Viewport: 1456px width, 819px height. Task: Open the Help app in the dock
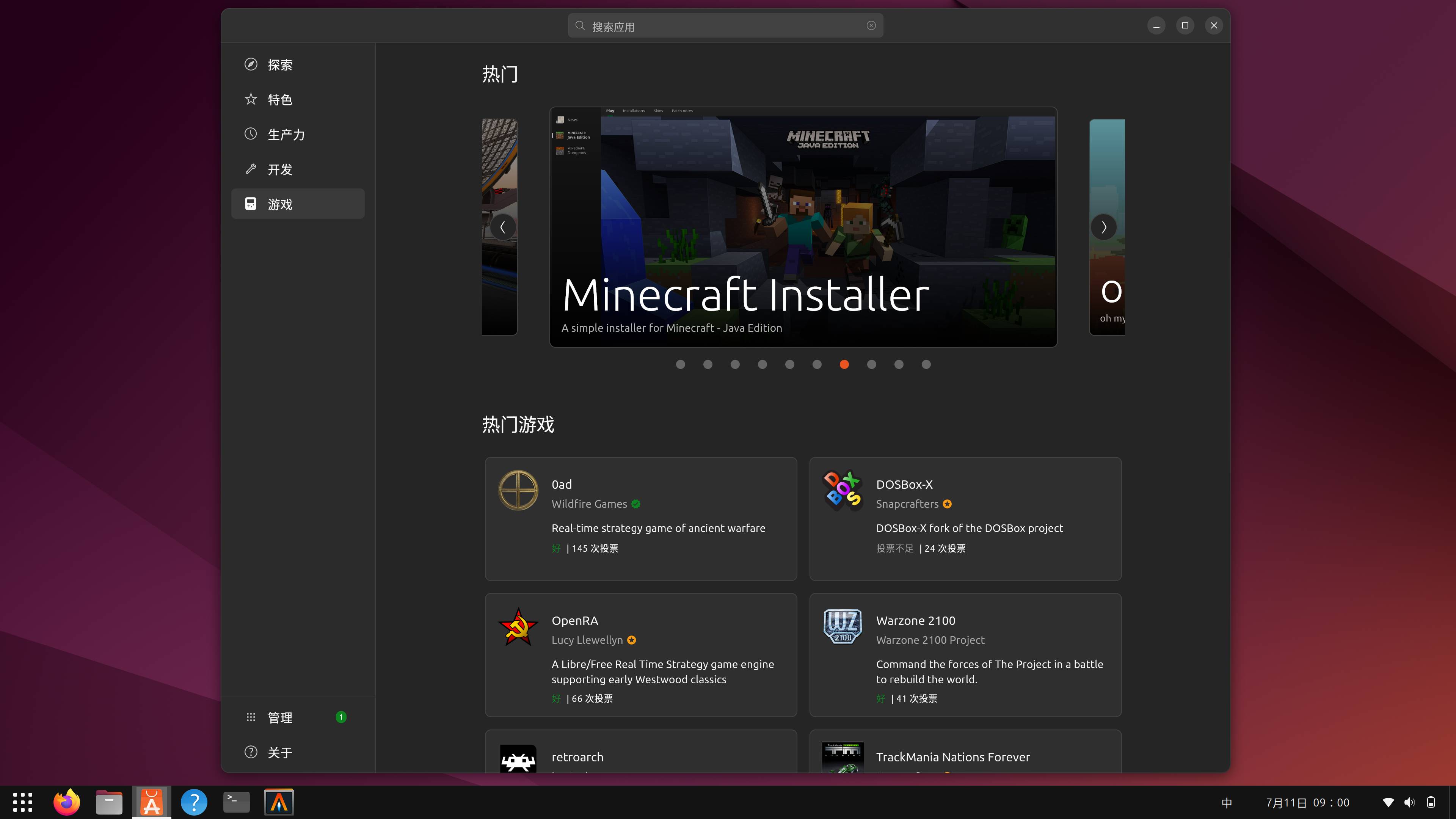pos(194,802)
